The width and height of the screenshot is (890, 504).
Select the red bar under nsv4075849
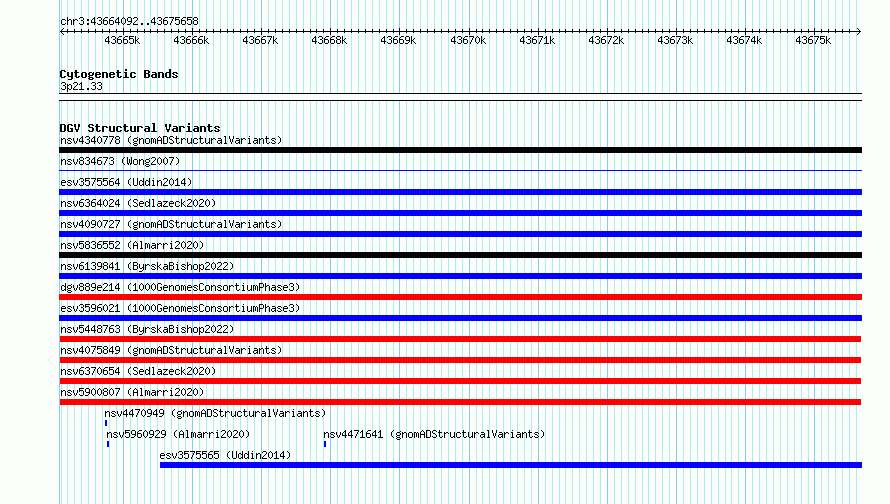coord(460,360)
